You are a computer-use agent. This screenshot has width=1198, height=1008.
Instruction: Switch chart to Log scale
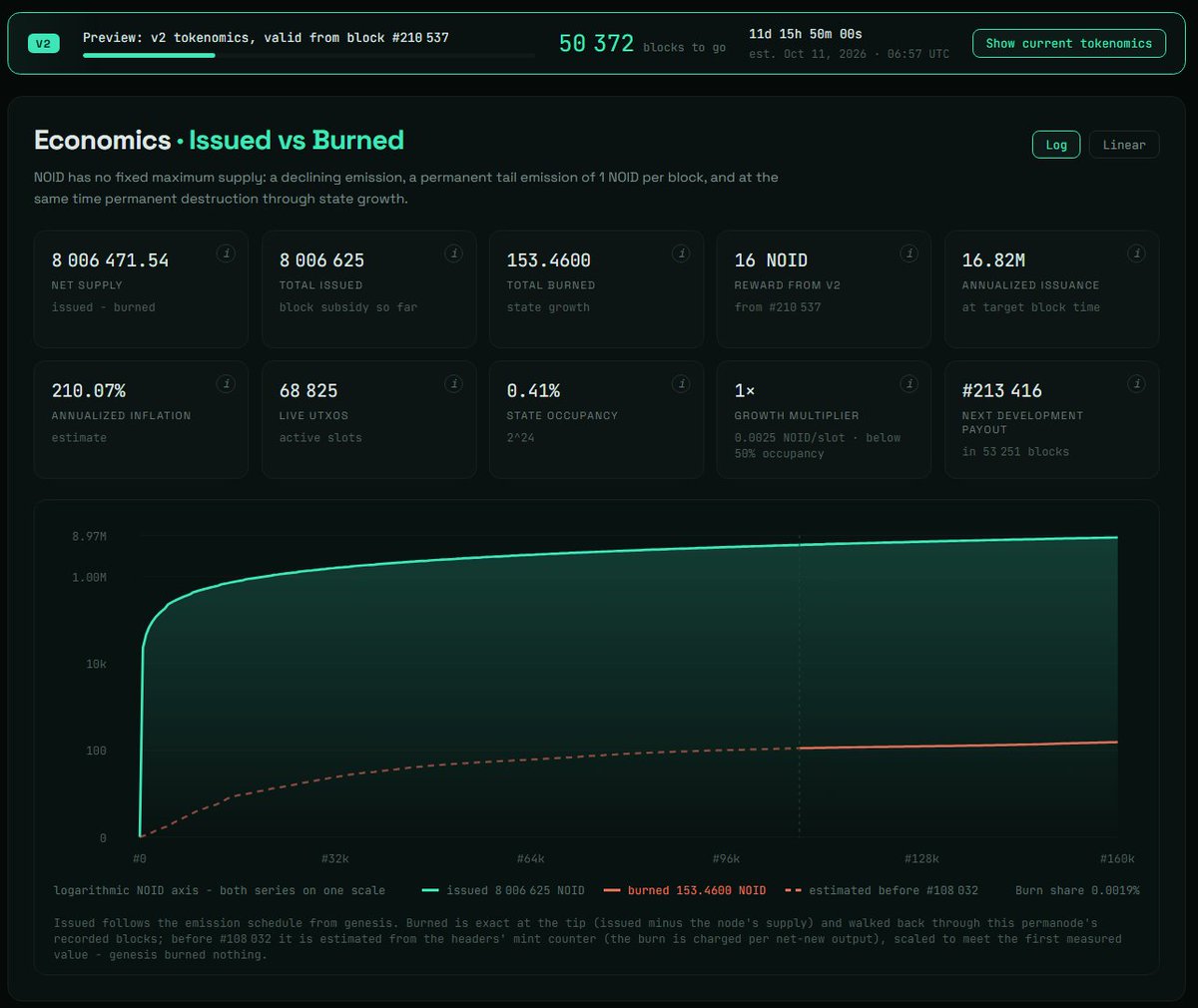[x=1056, y=145]
